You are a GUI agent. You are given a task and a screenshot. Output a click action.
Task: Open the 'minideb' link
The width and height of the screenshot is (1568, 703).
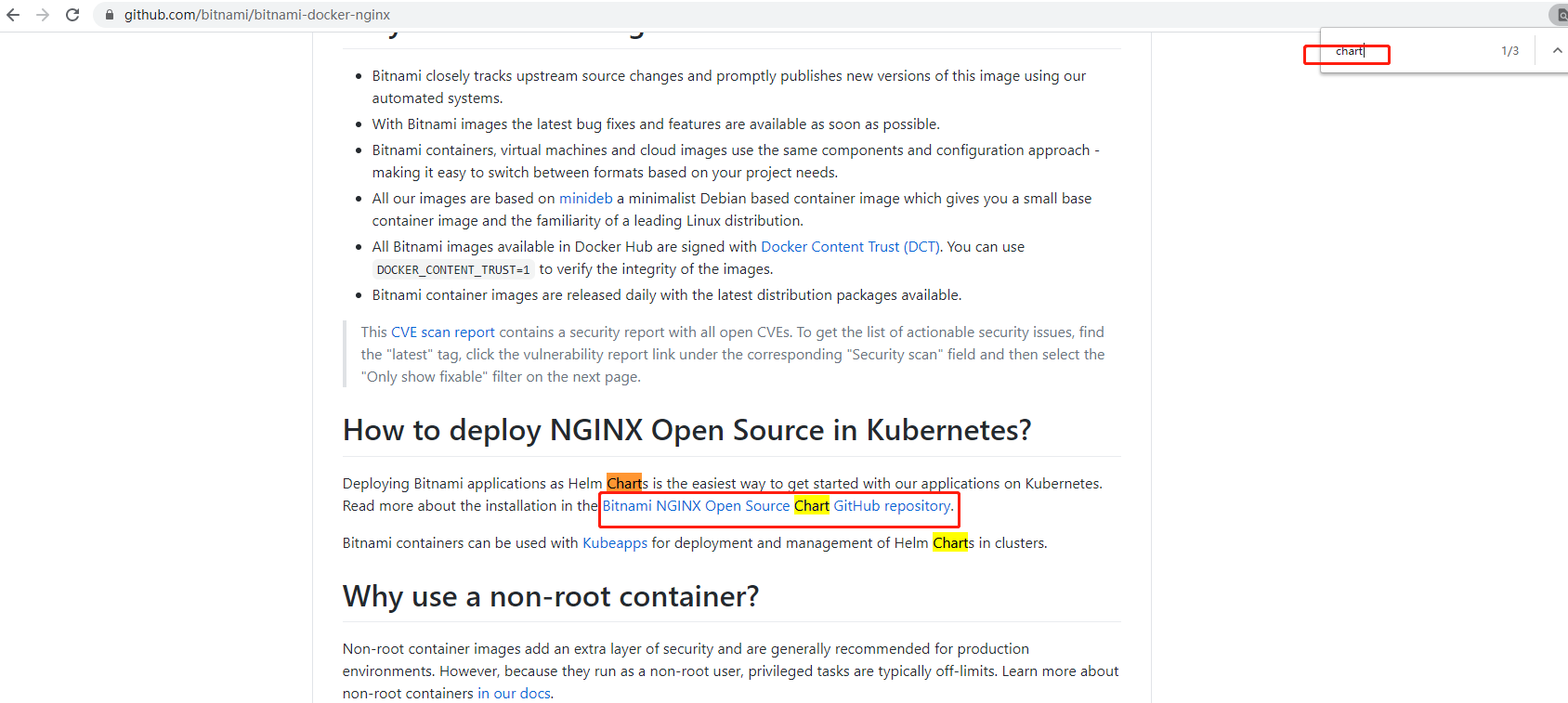coord(586,199)
